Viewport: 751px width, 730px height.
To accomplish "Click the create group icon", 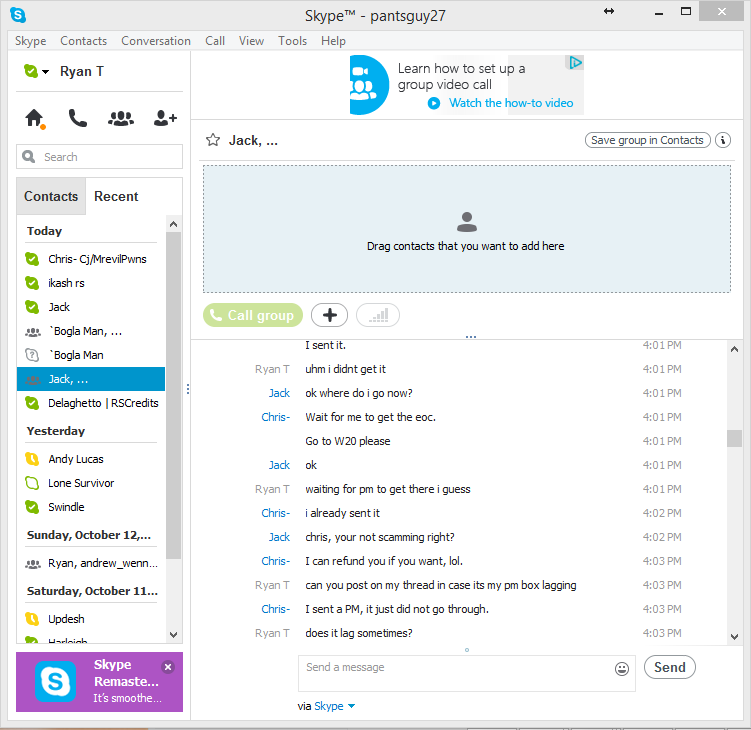I will click(121, 118).
